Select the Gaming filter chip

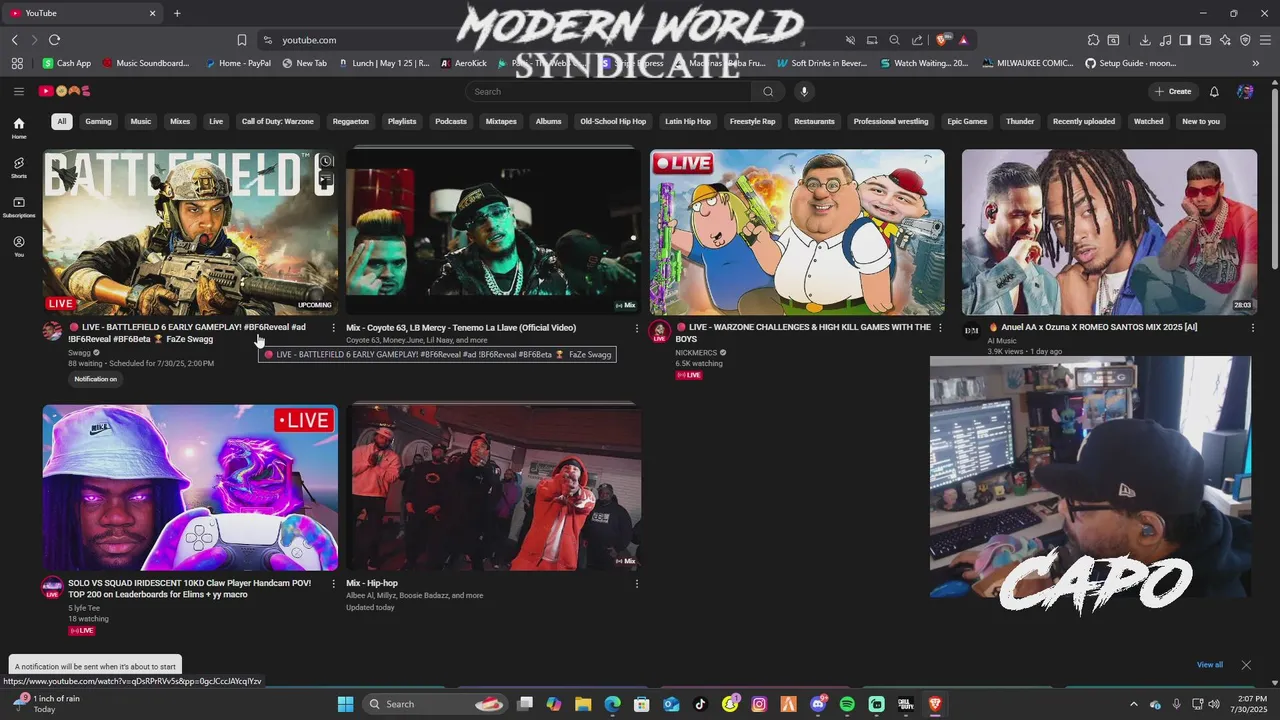tap(98, 121)
